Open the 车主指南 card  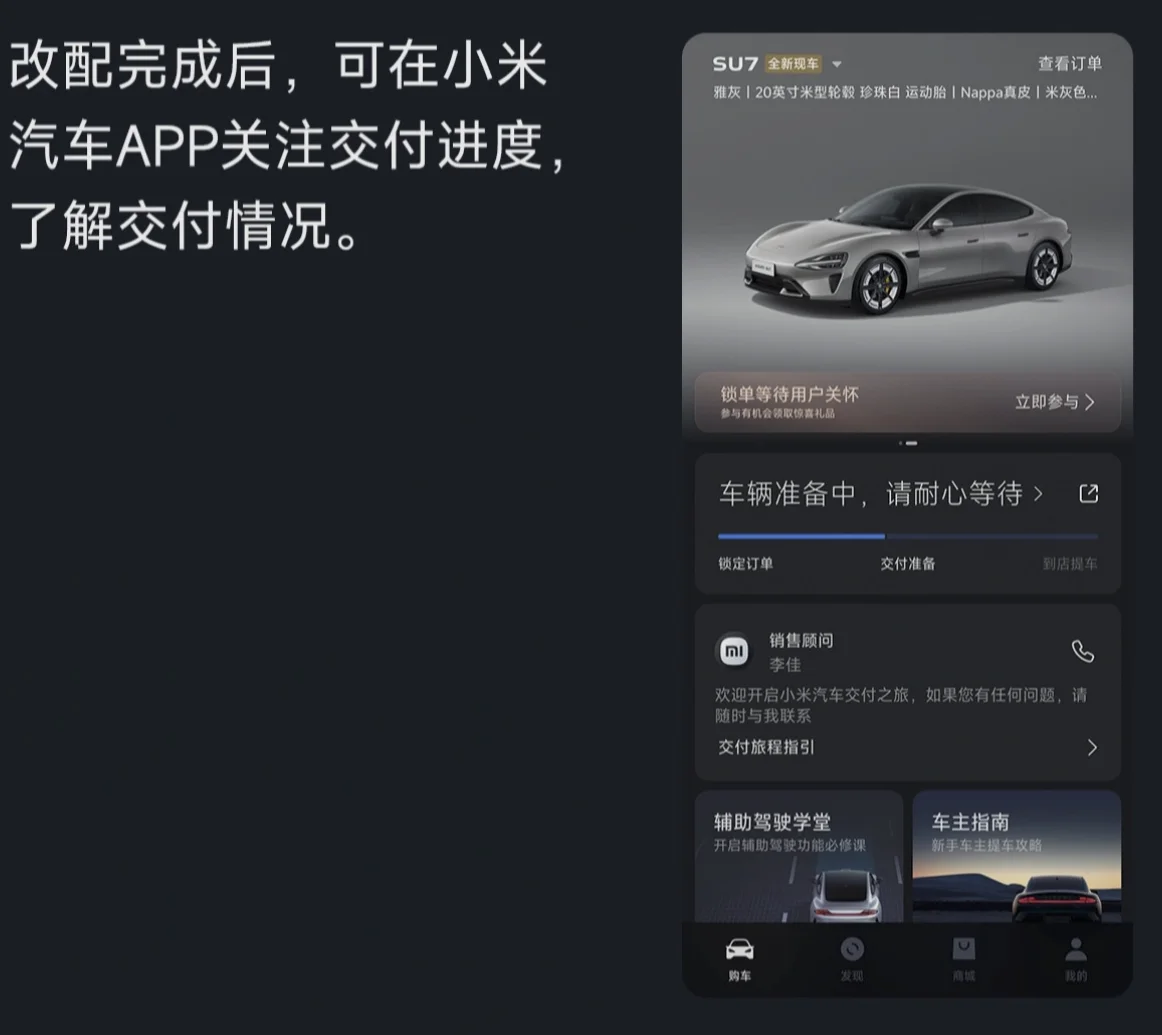1017,856
